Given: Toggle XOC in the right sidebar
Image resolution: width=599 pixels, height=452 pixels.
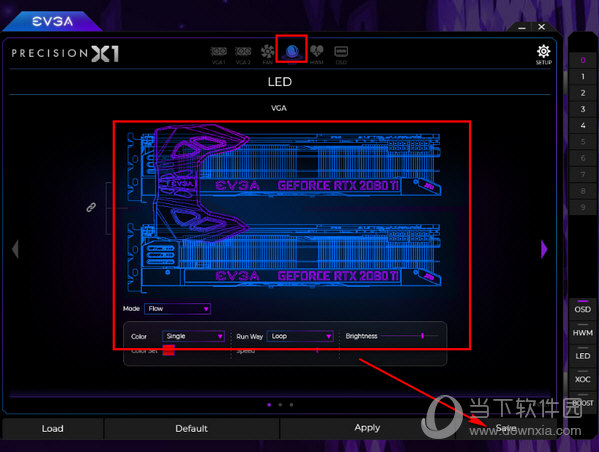Looking at the screenshot, I should (583, 379).
